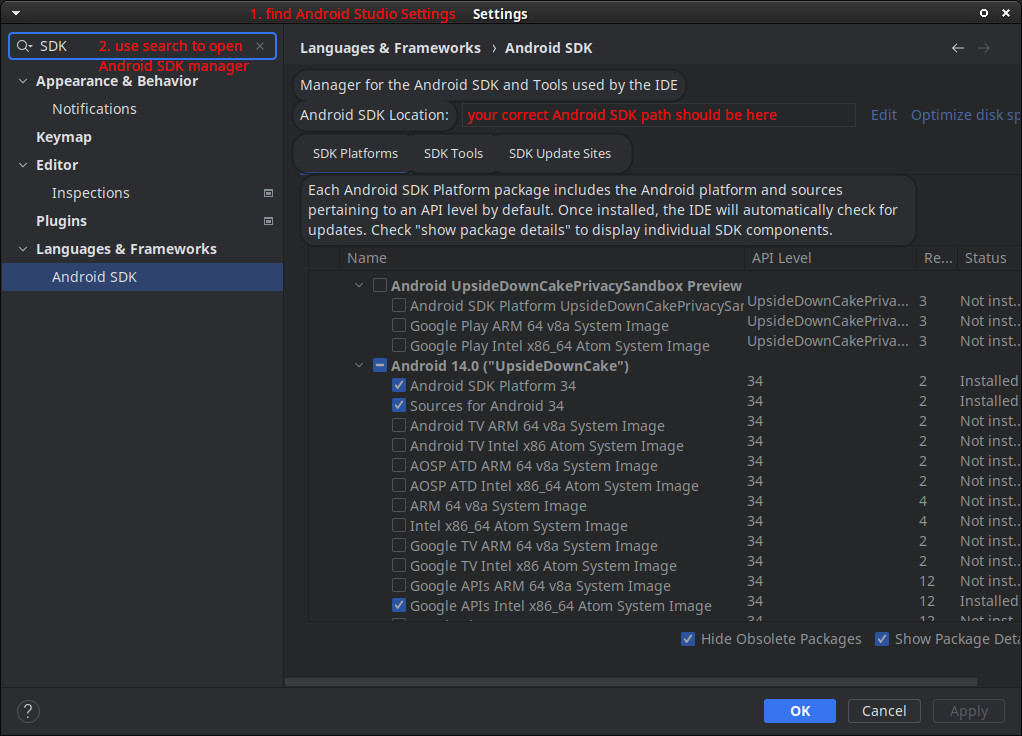Sort by Name column header
Image resolution: width=1022 pixels, height=736 pixels.
pyautogui.click(x=541, y=258)
